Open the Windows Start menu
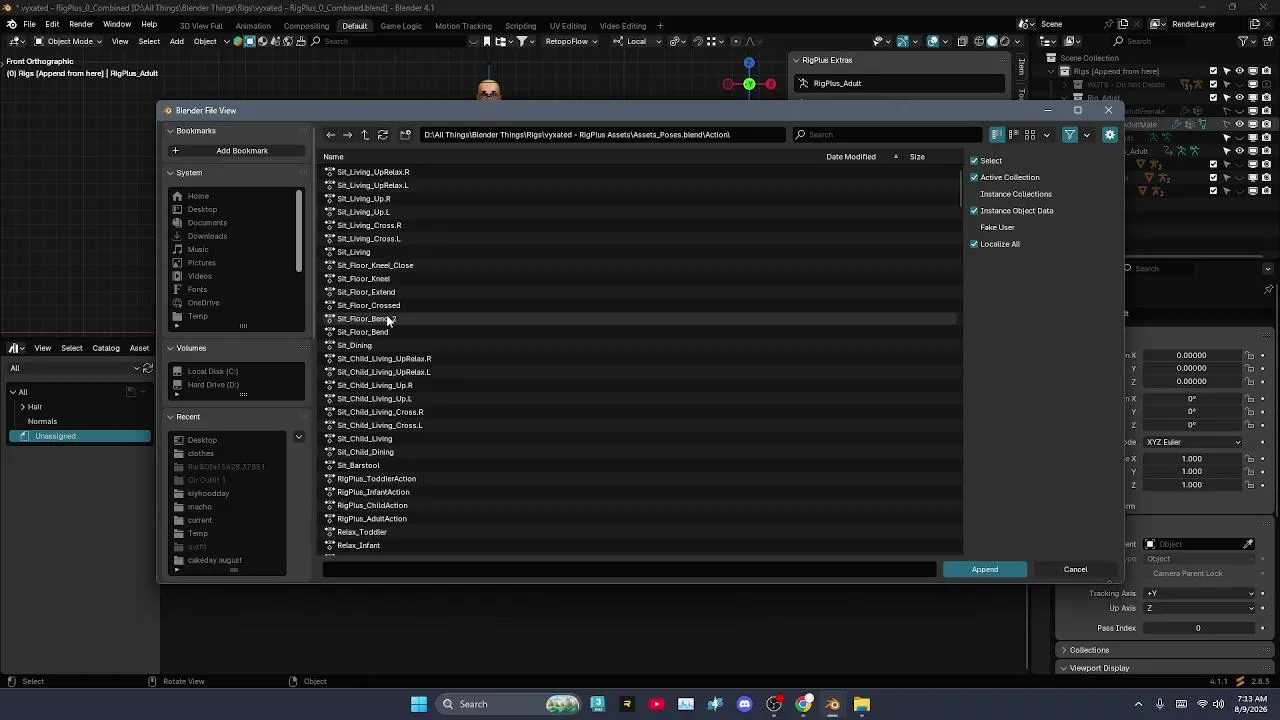Image resolution: width=1280 pixels, height=720 pixels. pyautogui.click(x=419, y=704)
